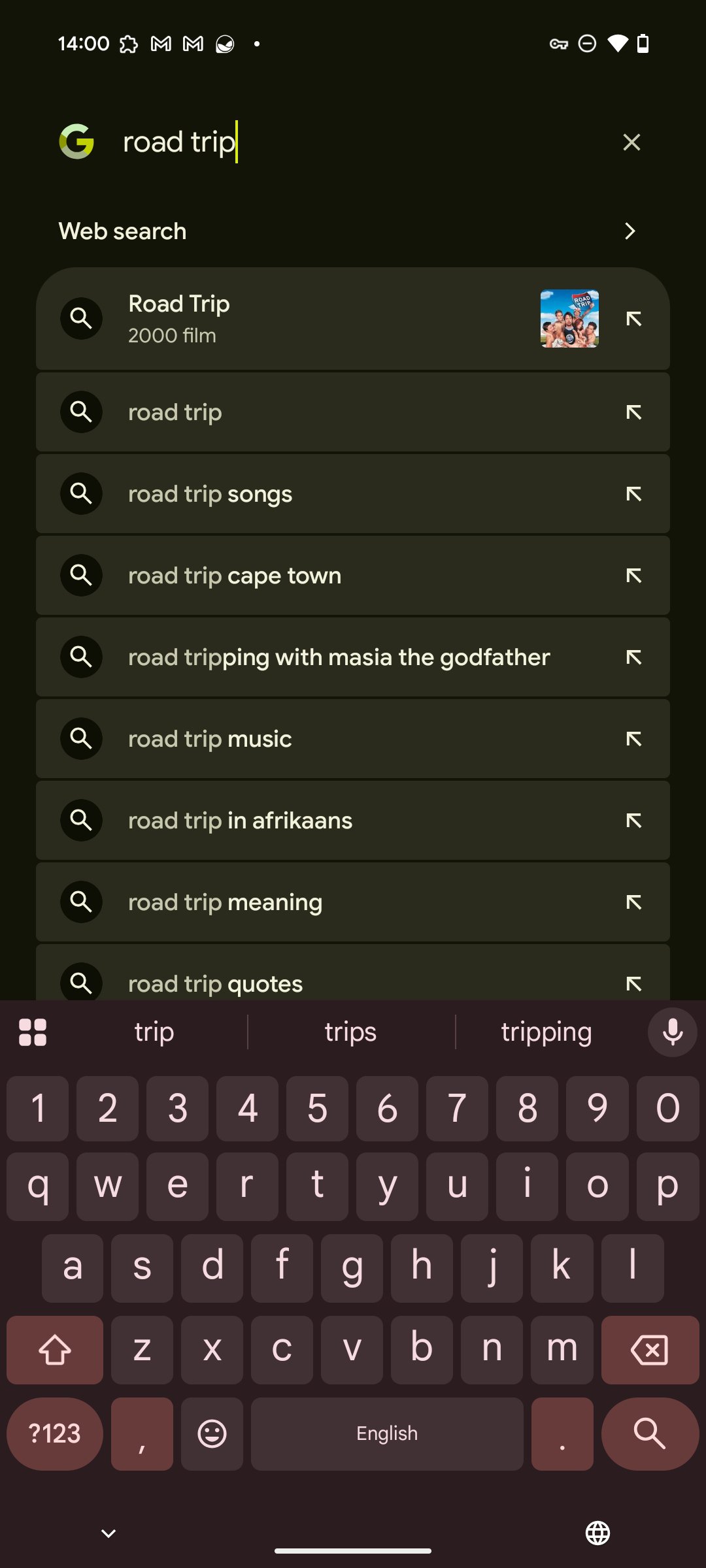Collapse keyboard with down chevron
Viewport: 706px width, 1568px height.
point(109,1533)
